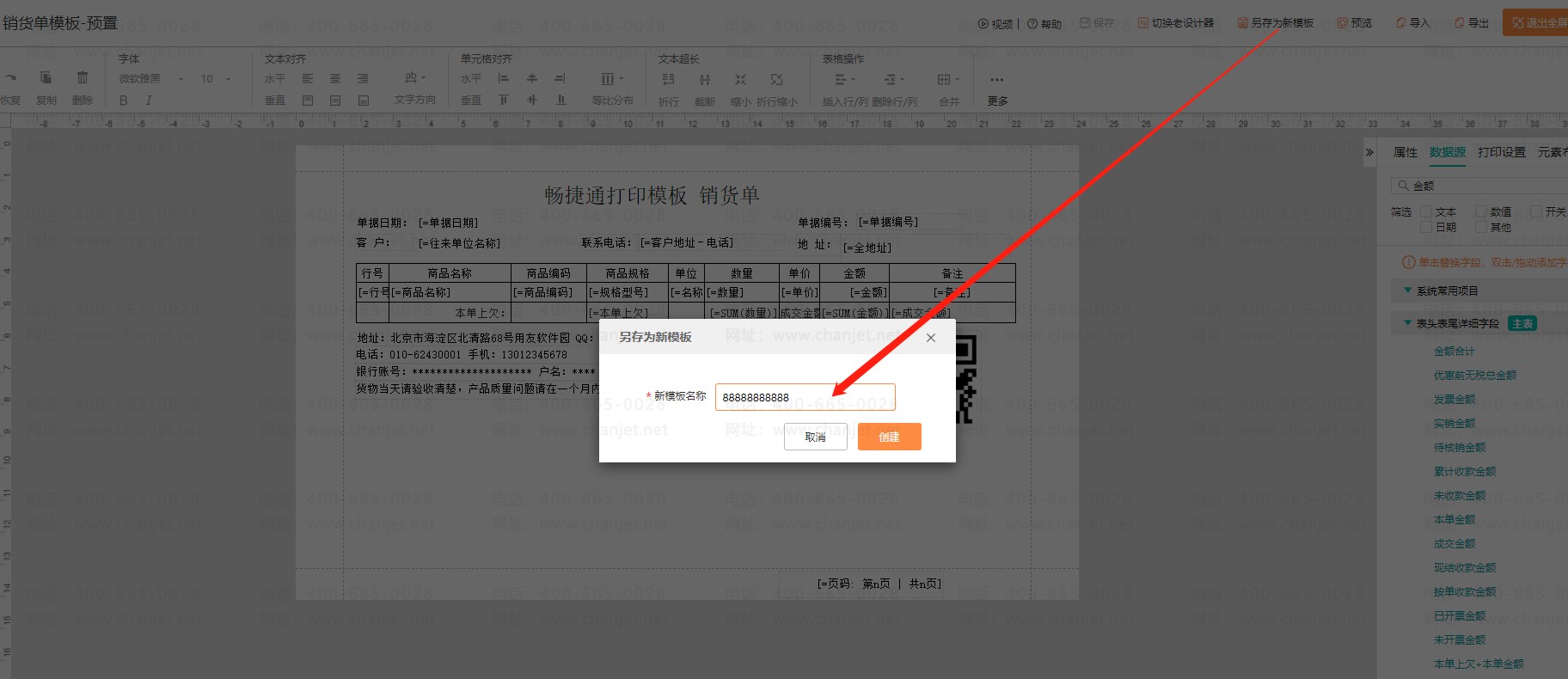
Task: Check the 开关 filter checkbox
Action: 1536,211
